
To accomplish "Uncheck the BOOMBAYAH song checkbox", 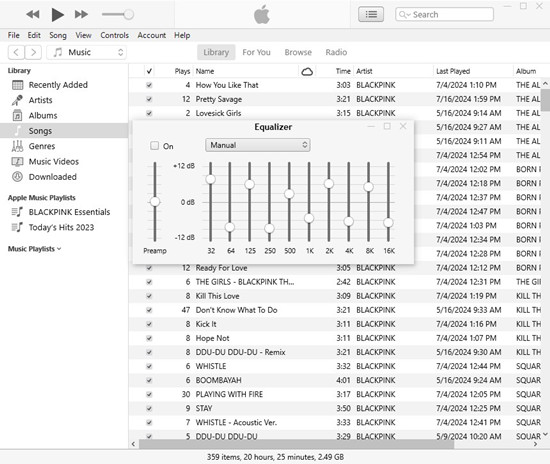I will pyautogui.click(x=149, y=380).
